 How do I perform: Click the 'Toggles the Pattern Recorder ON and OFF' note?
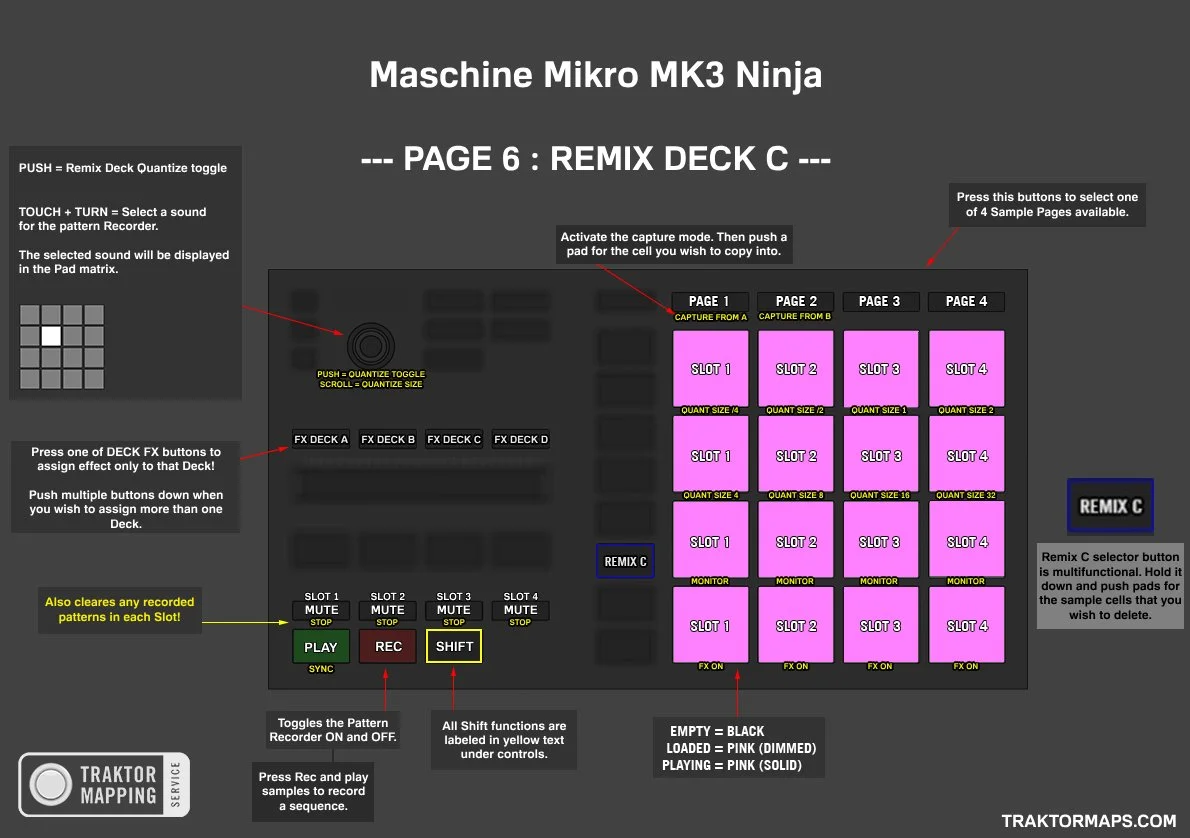[333, 730]
